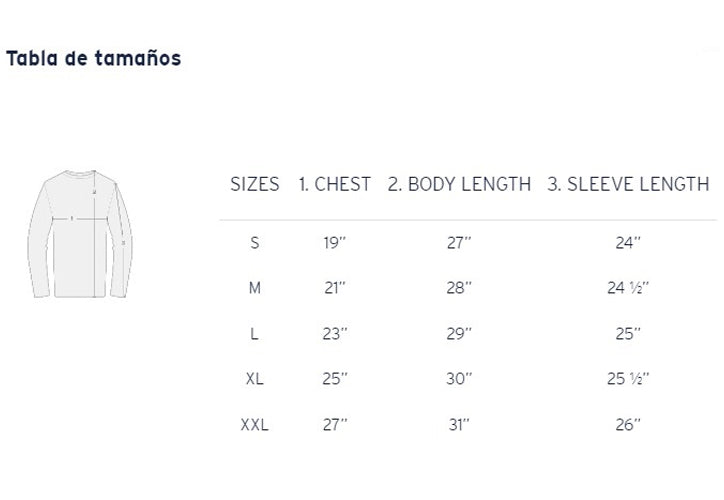Select the sleeve length 25 ½" value
Viewport: 724px width, 500px height.
(x=628, y=379)
